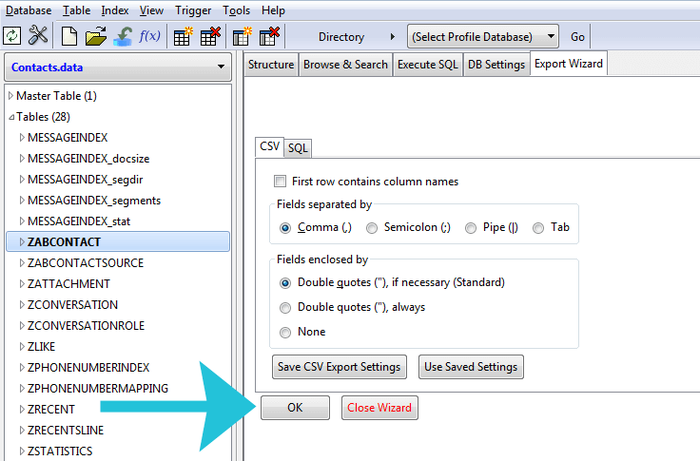Expand the ZRECENT table node

tap(21, 409)
